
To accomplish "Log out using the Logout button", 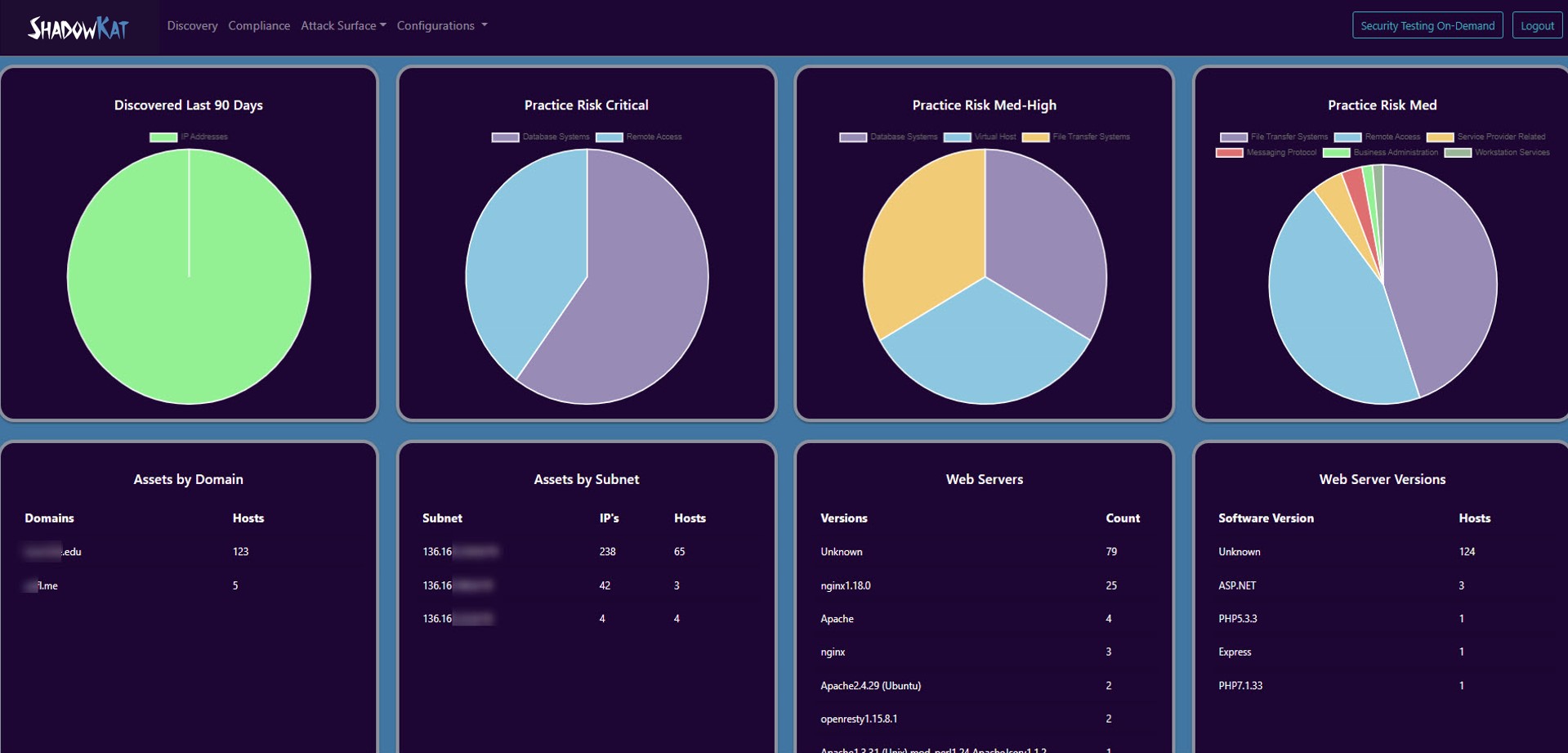I will [x=1537, y=25].
